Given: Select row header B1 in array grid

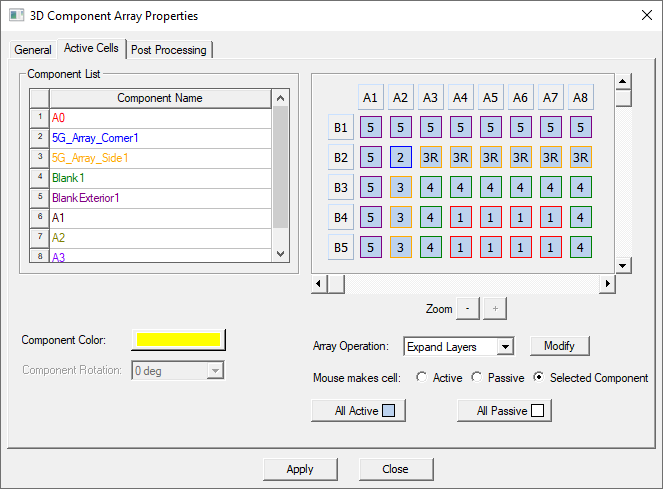Looking at the screenshot, I should pos(341,127).
